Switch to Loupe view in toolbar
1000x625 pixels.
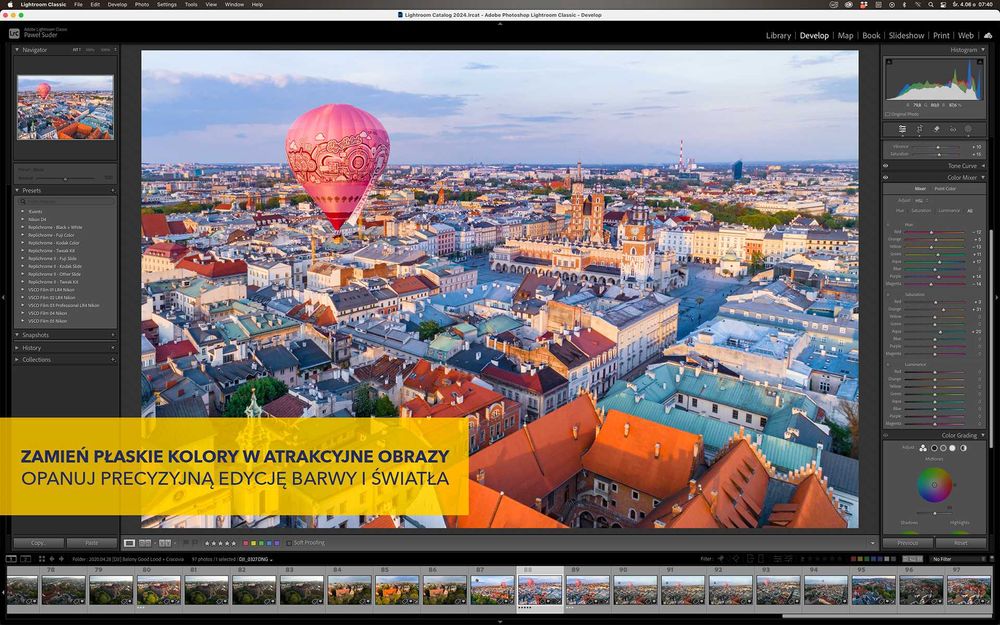[129, 543]
